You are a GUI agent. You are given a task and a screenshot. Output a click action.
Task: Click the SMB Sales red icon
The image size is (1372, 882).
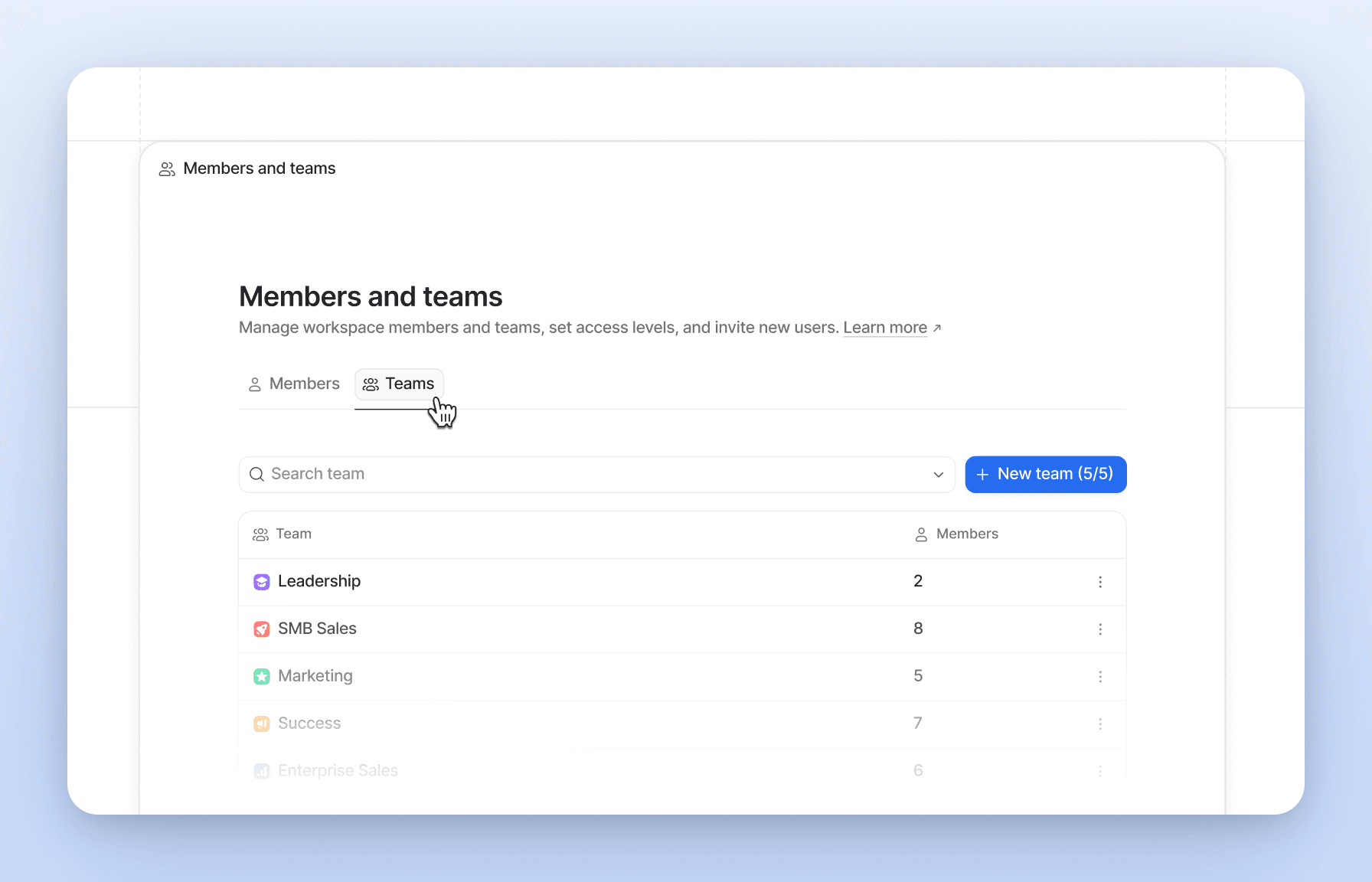[x=262, y=629]
